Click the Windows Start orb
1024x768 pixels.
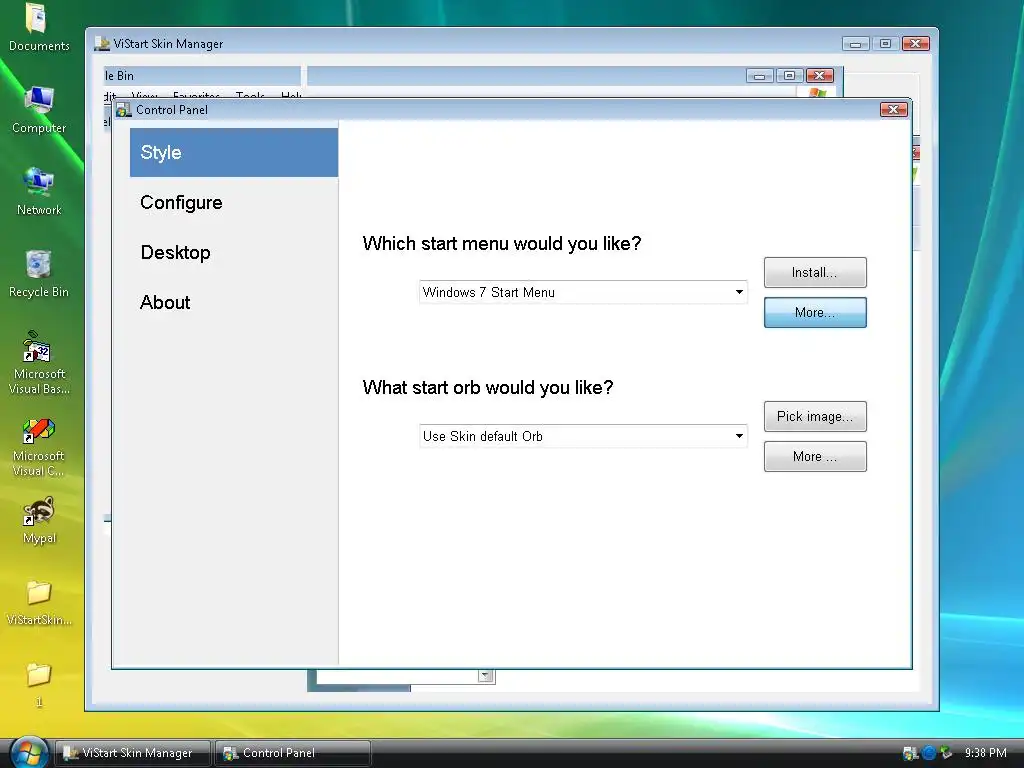tap(29, 752)
